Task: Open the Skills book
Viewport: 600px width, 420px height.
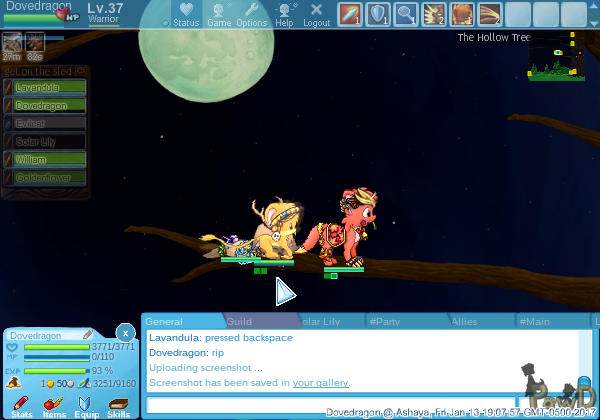Action: tap(118, 405)
